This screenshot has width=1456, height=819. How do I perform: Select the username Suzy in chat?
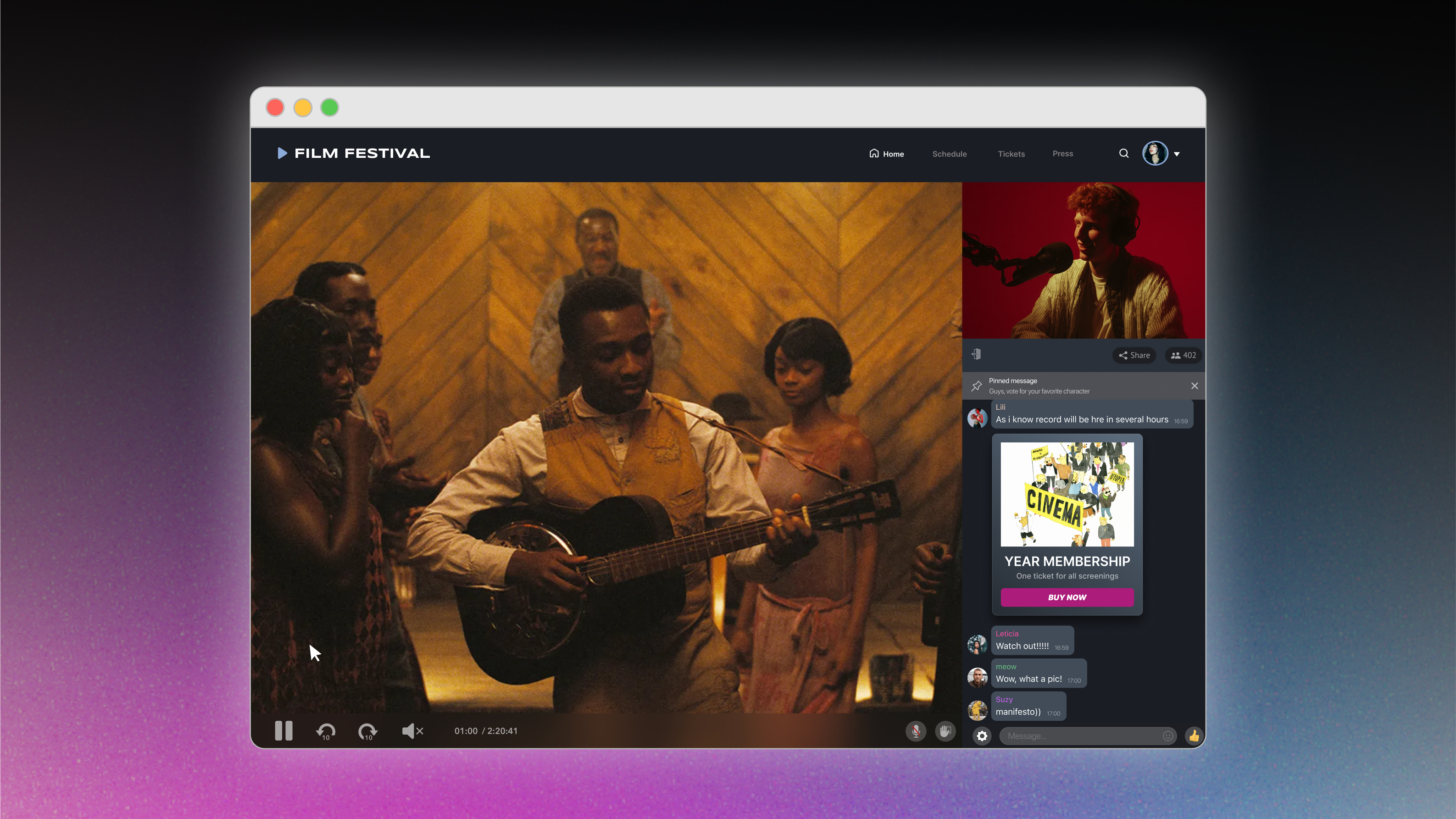1004,699
